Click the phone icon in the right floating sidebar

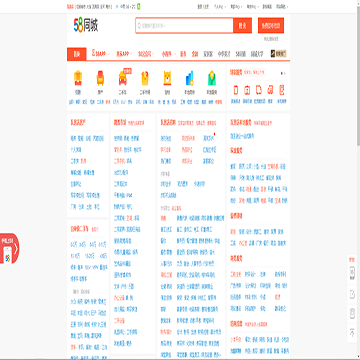352,272
